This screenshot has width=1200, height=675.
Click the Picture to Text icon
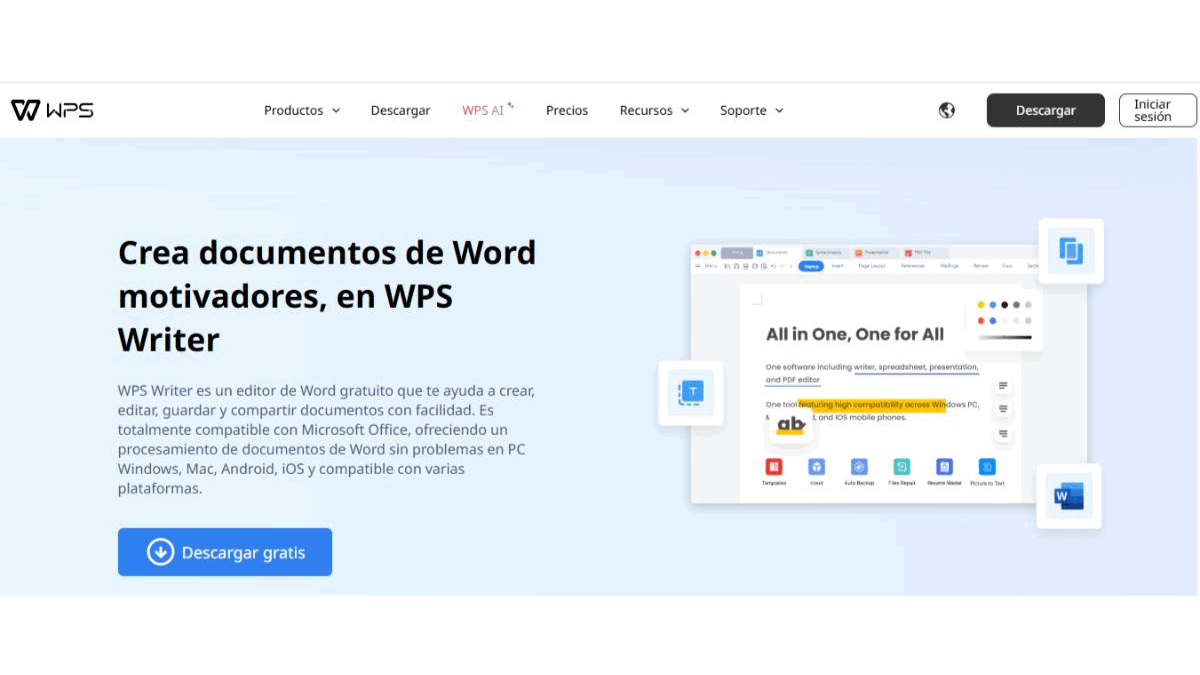987,467
